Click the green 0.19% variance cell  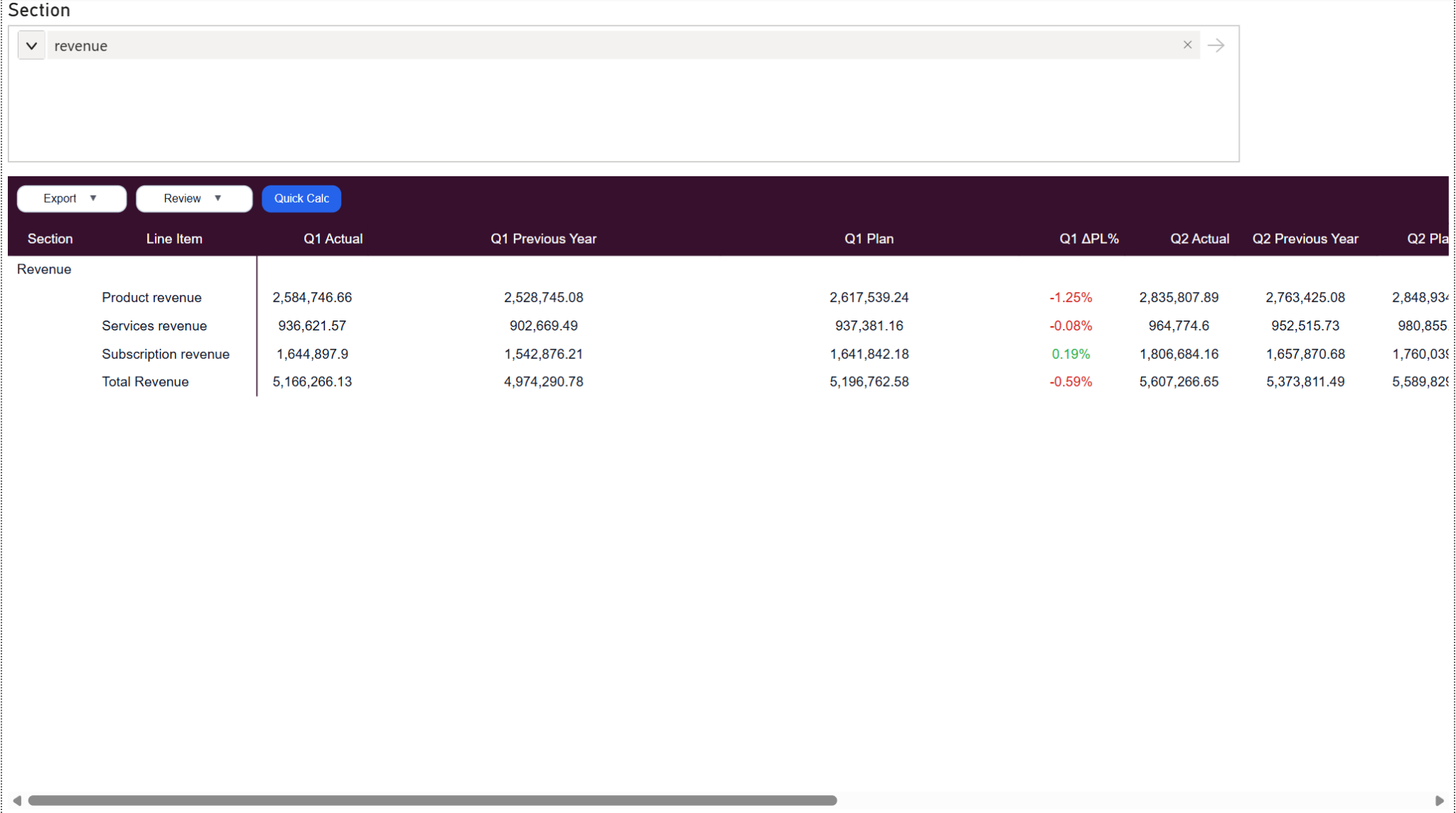(x=1071, y=354)
